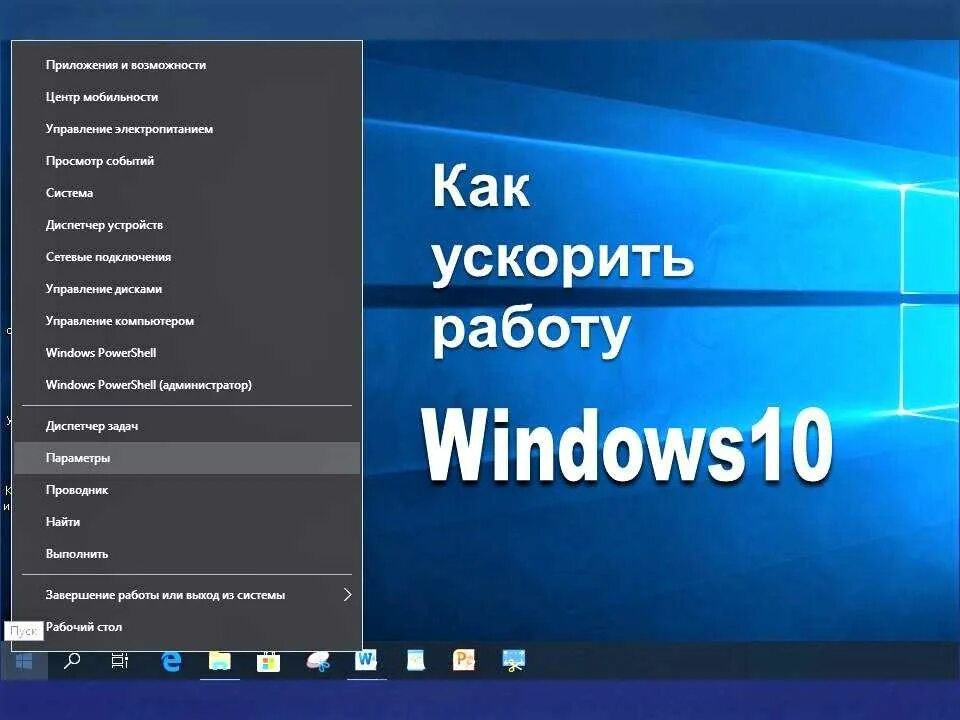Viewport: 960px width, 720px height.
Task: Switch to Word from the taskbar
Action: point(366,661)
